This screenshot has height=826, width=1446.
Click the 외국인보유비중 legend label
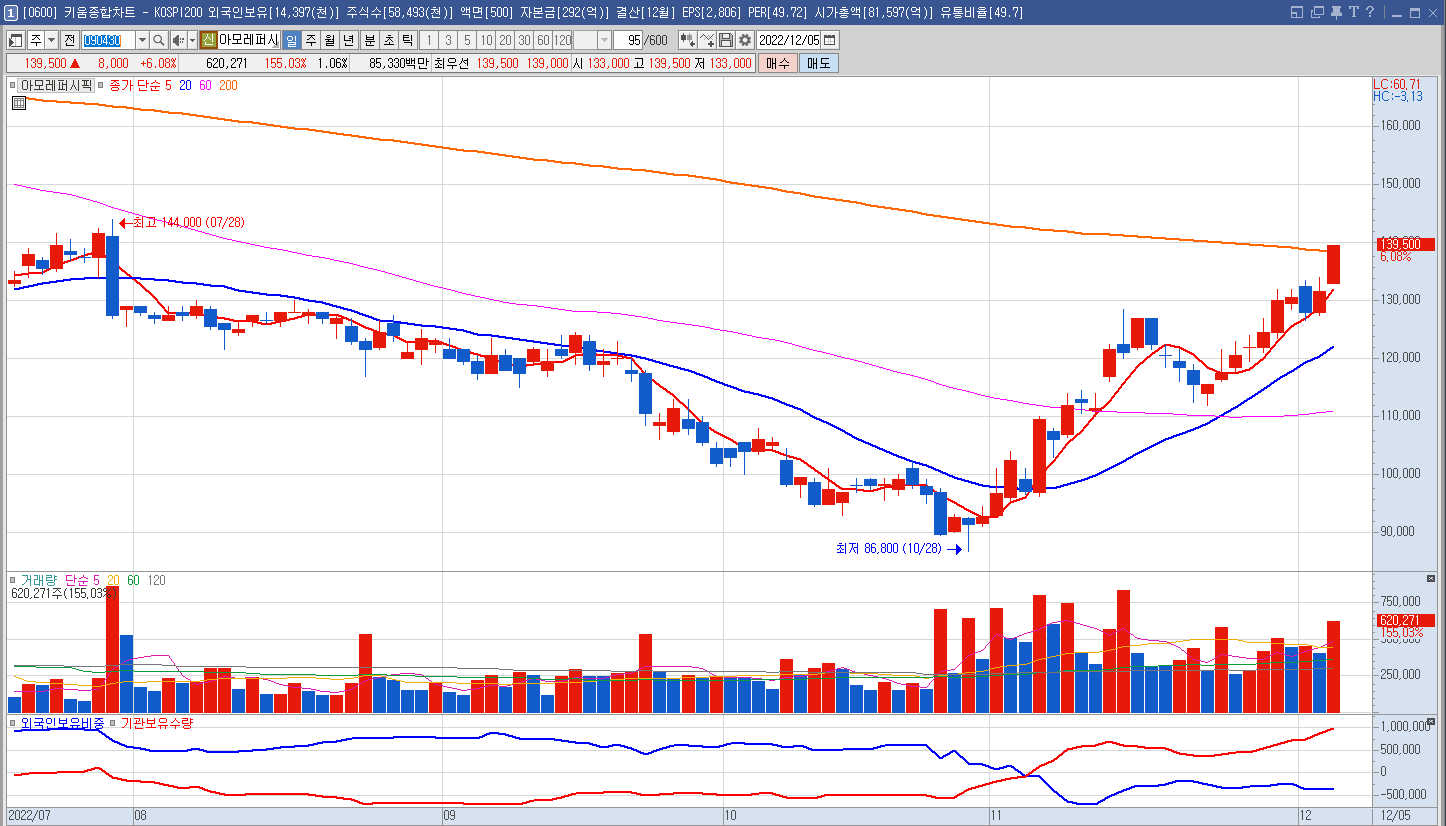tap(62, 723)
